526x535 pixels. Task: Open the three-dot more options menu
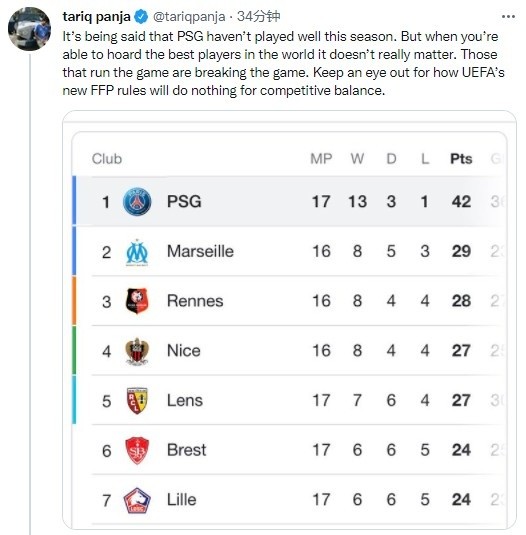pos(508,16)
